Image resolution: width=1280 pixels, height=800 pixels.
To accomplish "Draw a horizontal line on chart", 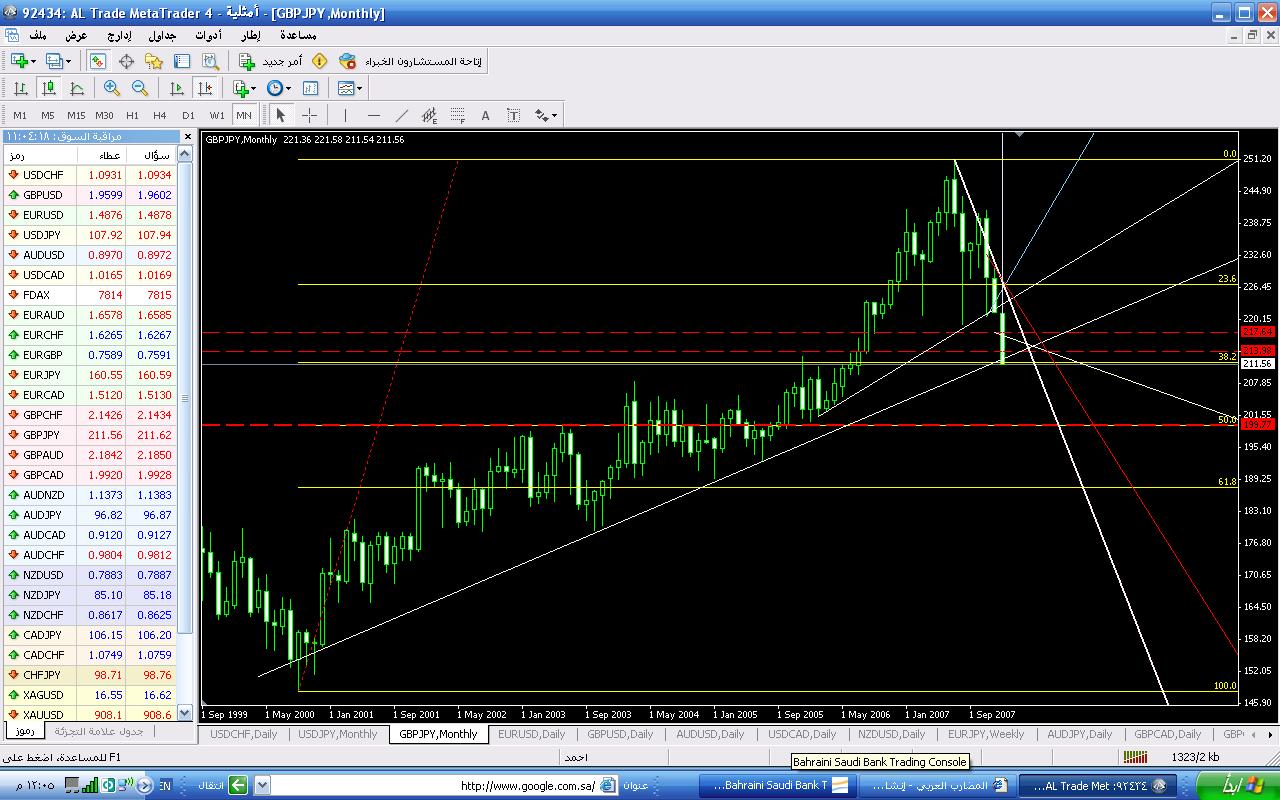I will pos(373,115).
